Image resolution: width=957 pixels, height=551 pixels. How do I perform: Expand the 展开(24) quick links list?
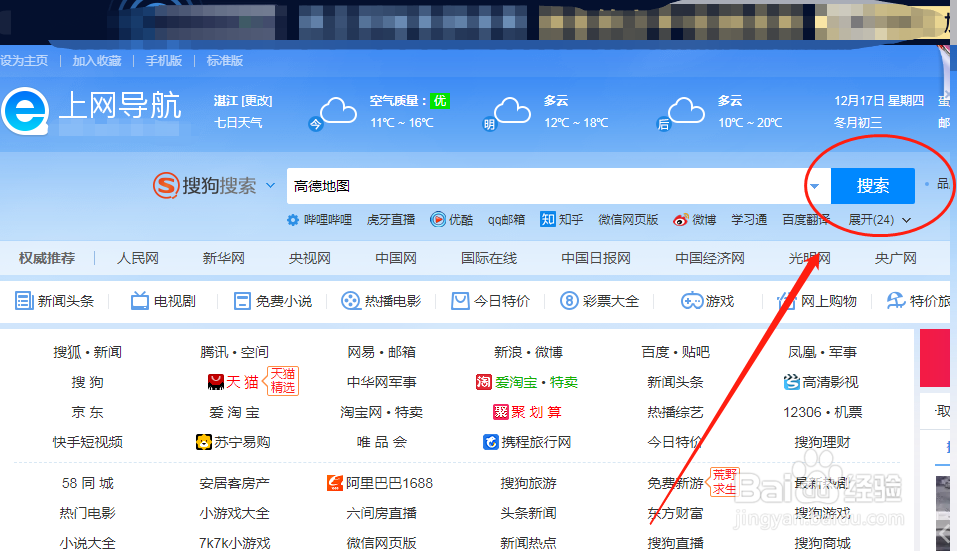click(x=879, y=220)
